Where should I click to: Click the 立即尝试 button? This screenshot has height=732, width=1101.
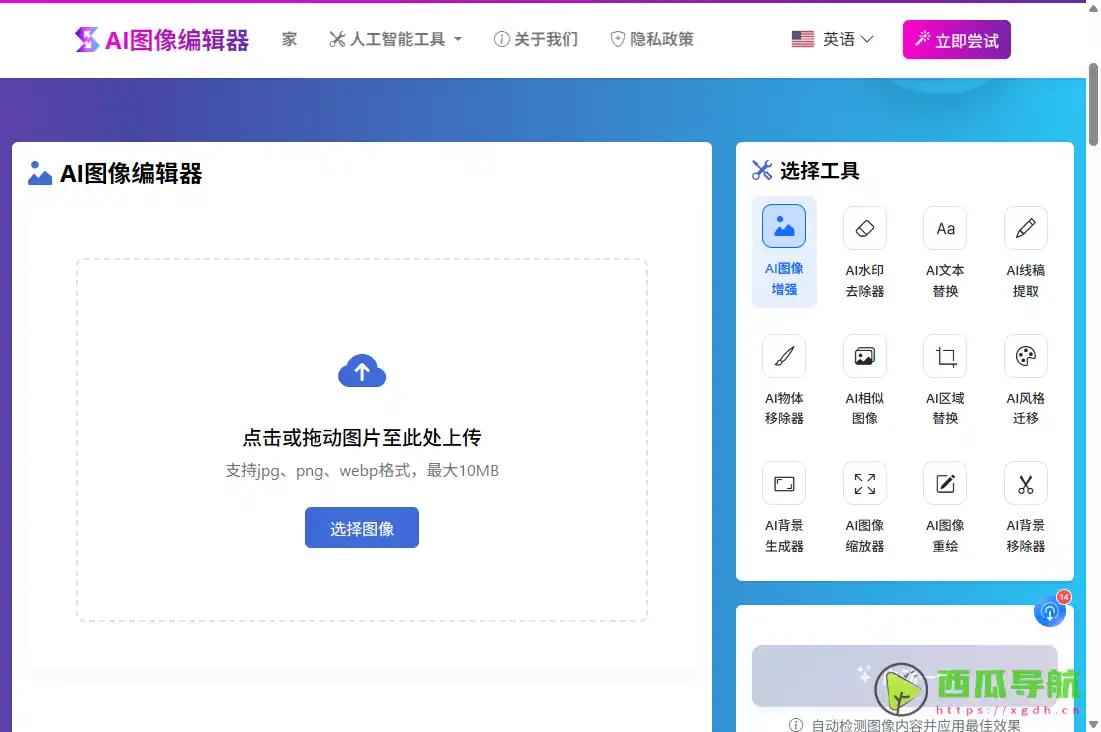click(956, 39)
